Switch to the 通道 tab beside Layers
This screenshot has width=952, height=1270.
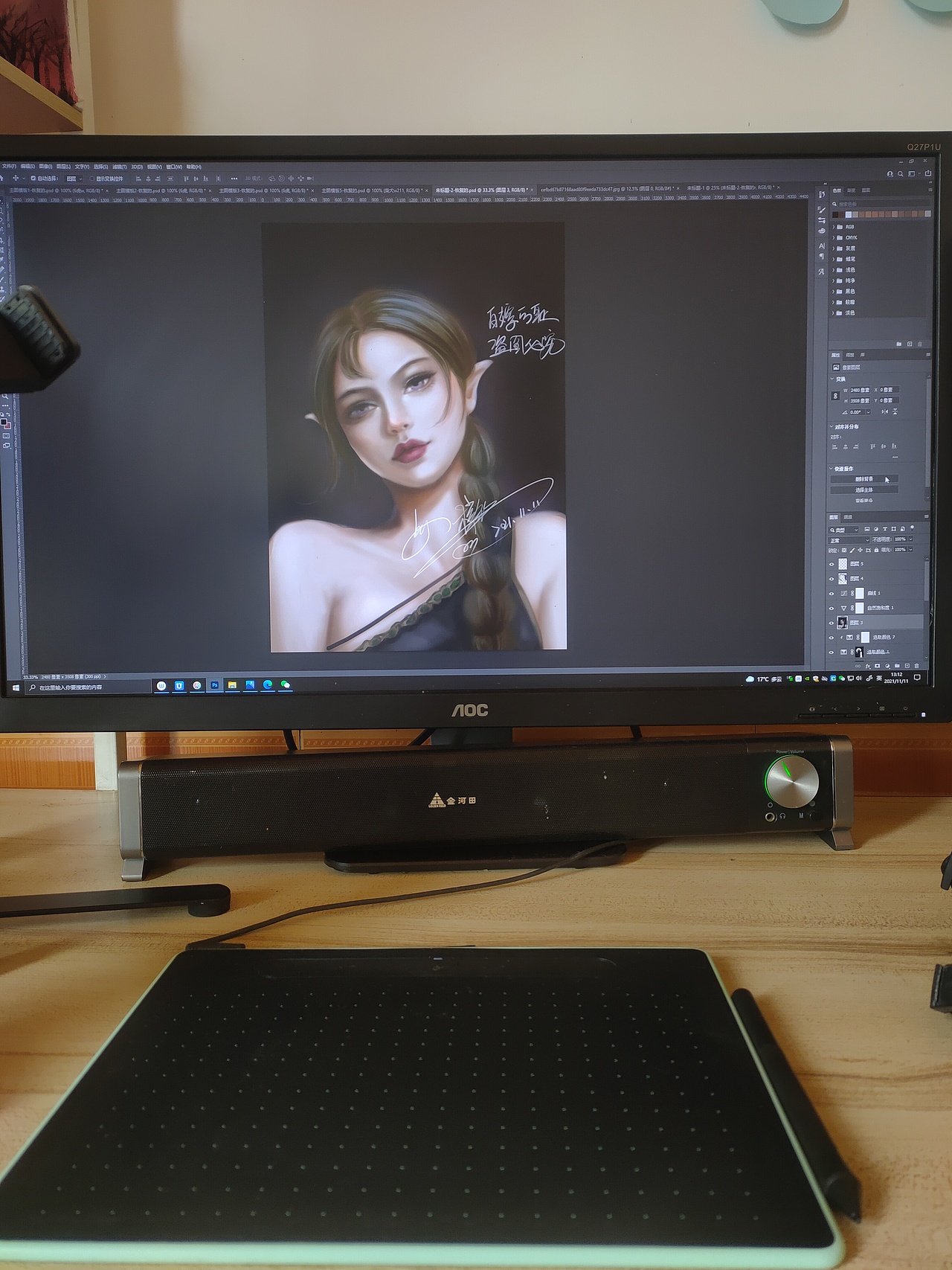[x=848, y=517]
